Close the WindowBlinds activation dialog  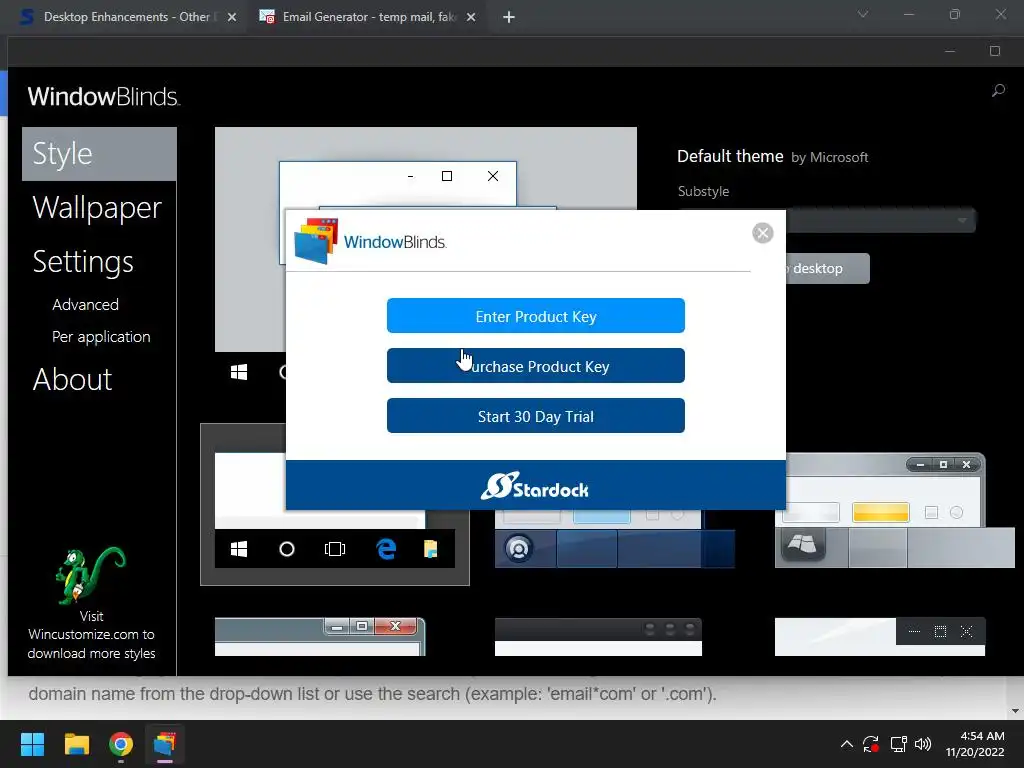coord(763,233)
